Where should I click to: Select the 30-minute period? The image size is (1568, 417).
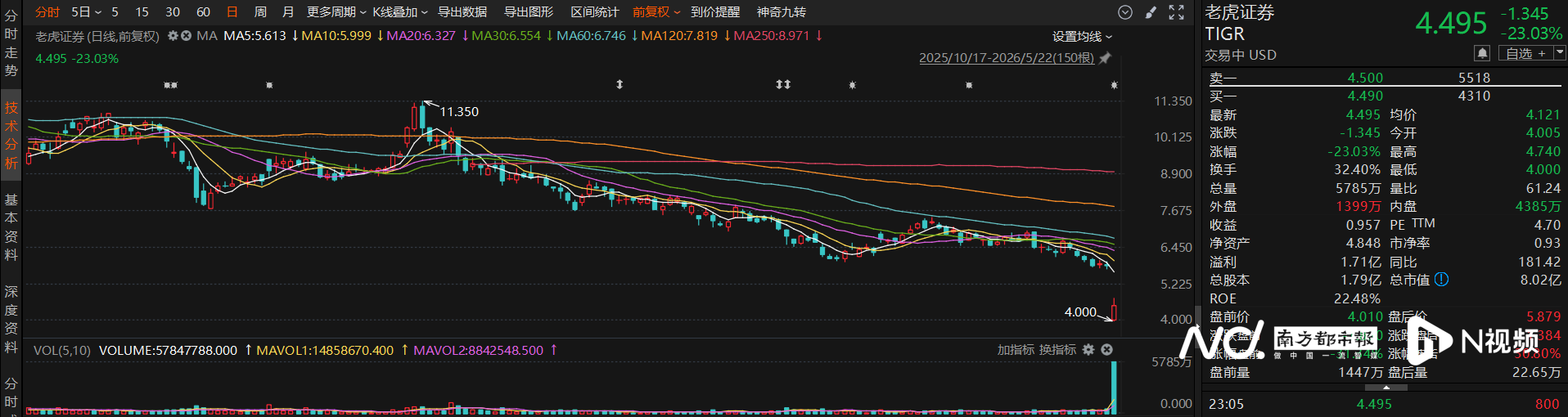click(173, 12)
